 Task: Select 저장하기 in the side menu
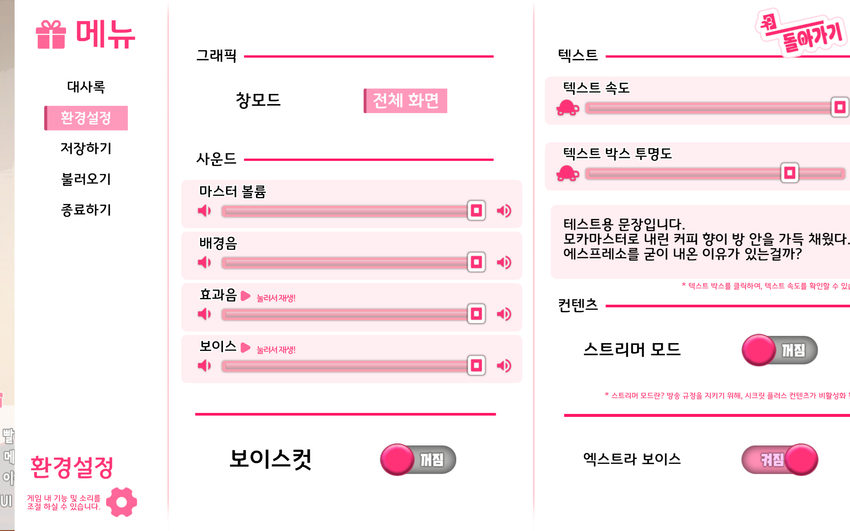click(x=86, y=149)
